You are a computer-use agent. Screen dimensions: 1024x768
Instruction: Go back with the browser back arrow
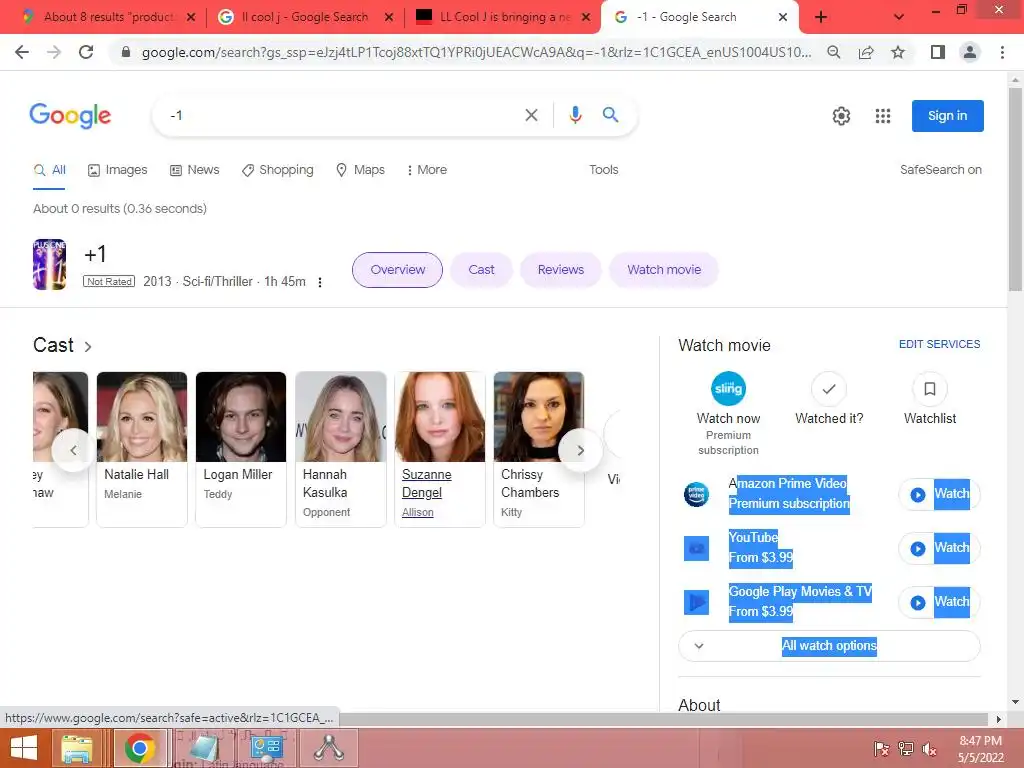pos(22,52)
